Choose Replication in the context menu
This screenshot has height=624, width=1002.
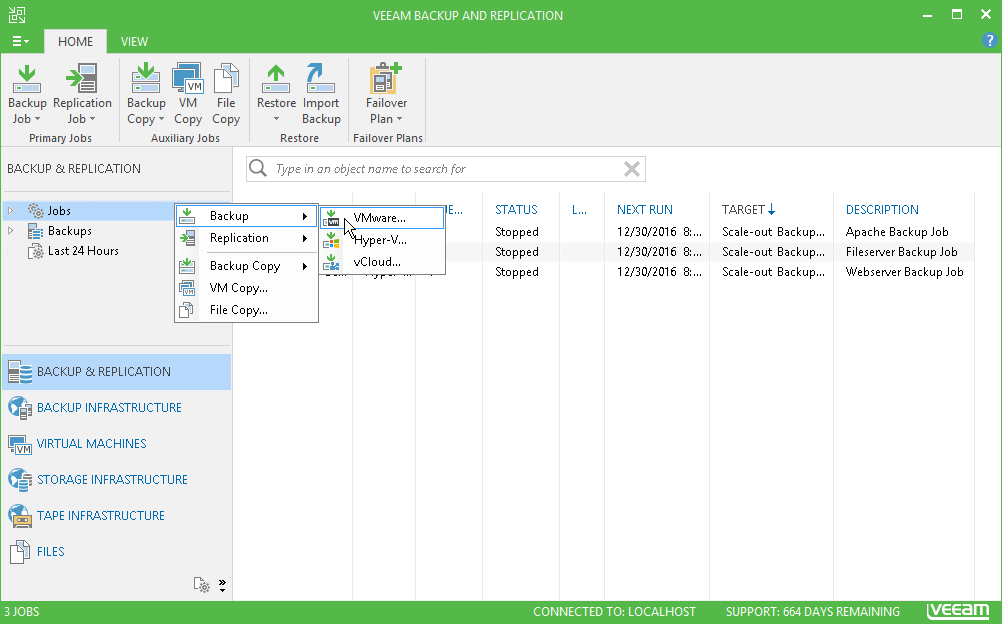click(247, 238)
